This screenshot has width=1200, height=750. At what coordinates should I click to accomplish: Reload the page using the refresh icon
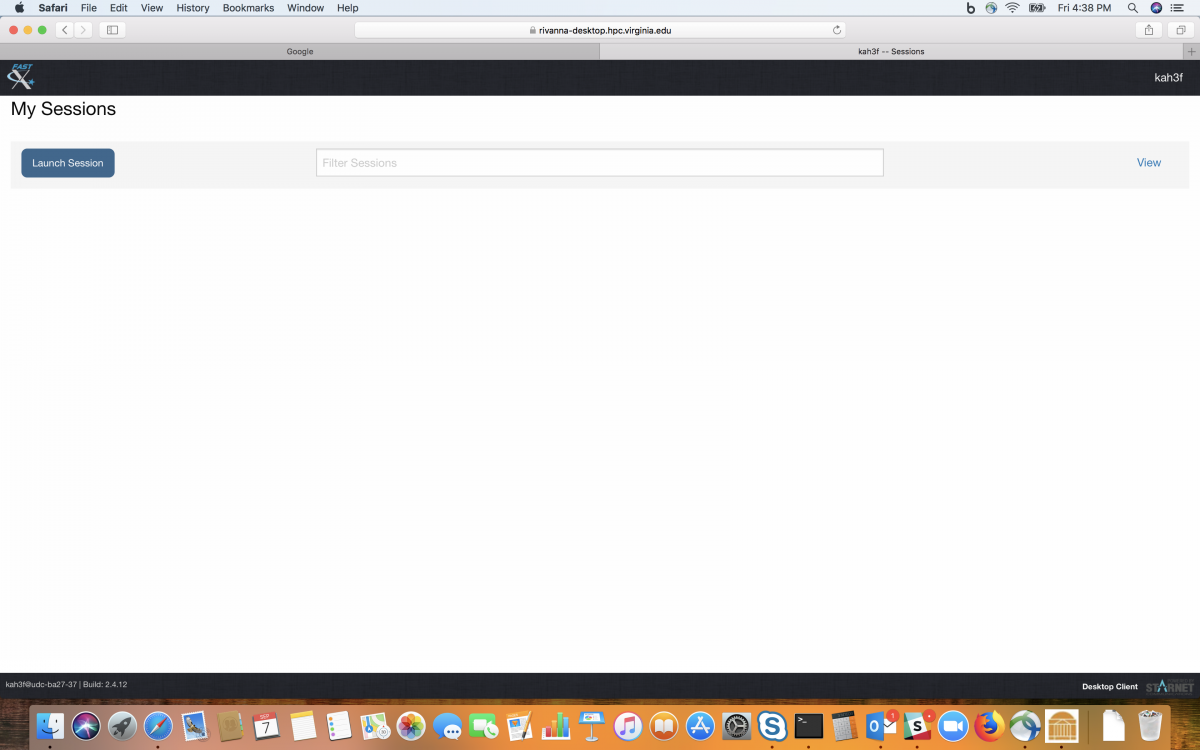[836, 30]
